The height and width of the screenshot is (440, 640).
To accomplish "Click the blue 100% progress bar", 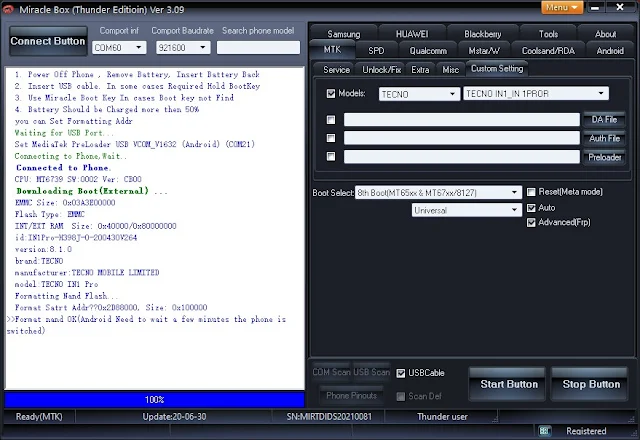I will pos(154,400).
